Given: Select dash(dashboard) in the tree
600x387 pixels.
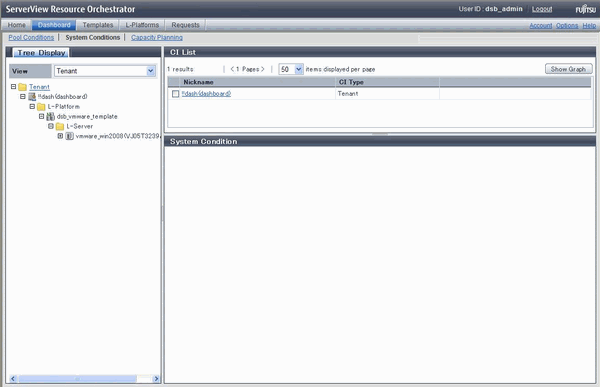Looking at the screenshot, I should click(62, 96).
